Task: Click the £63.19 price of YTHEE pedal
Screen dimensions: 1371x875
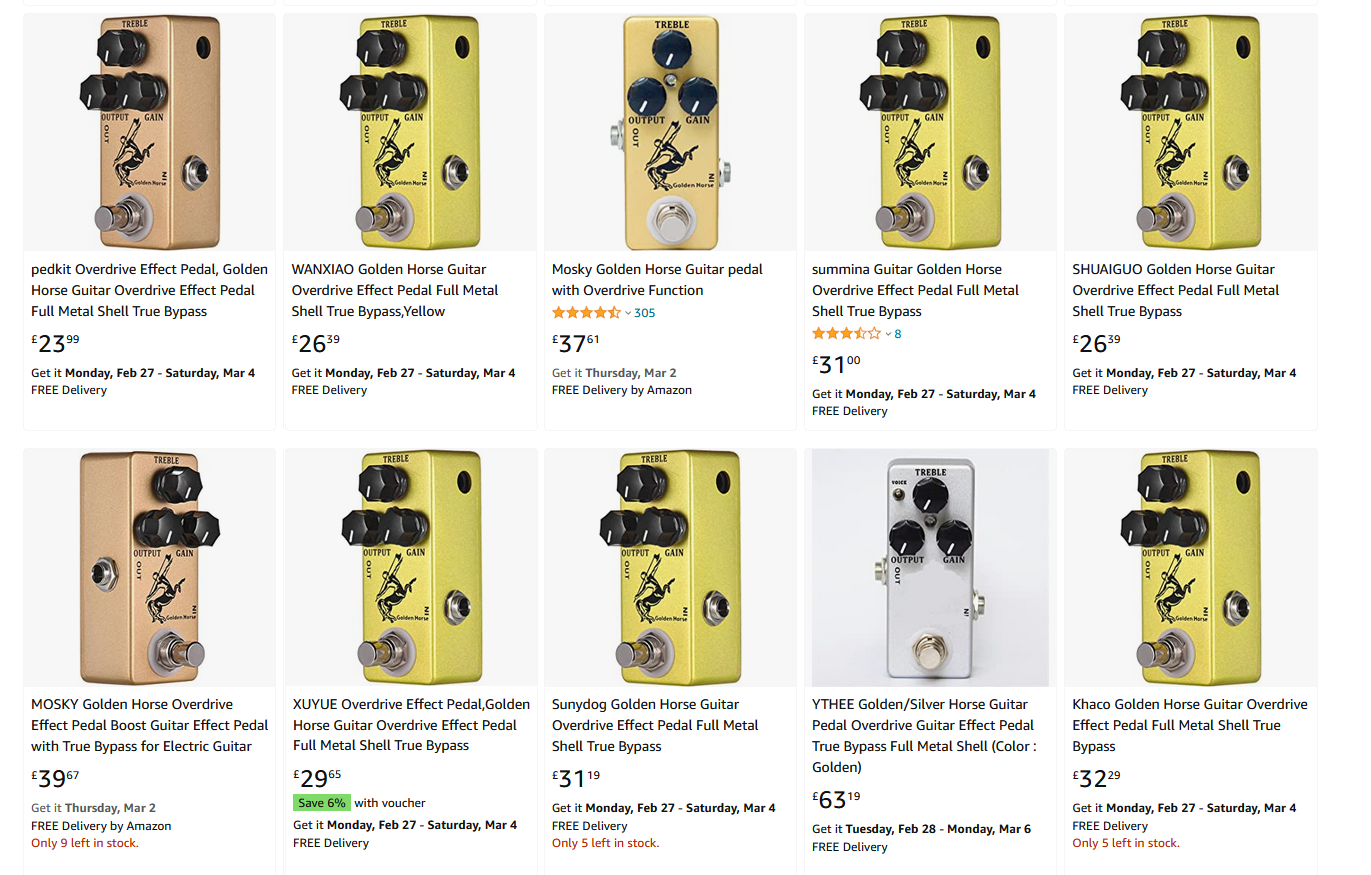Action: 836,799
